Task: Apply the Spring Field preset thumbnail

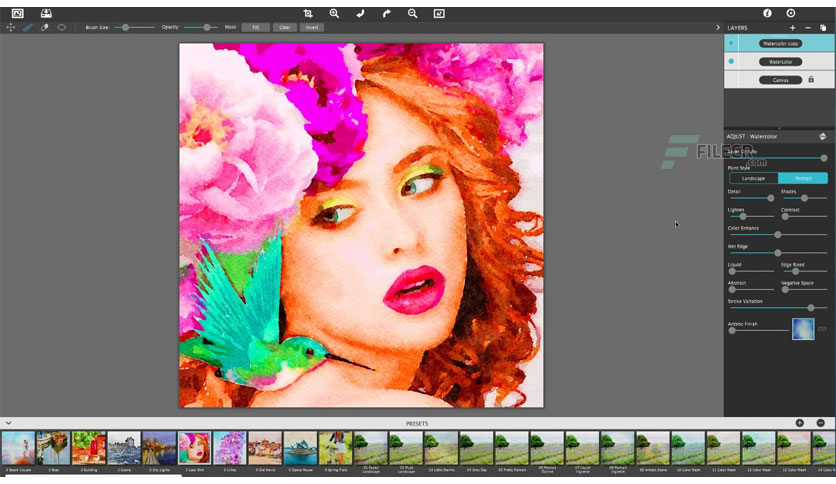Action: (x=335, y=448)
